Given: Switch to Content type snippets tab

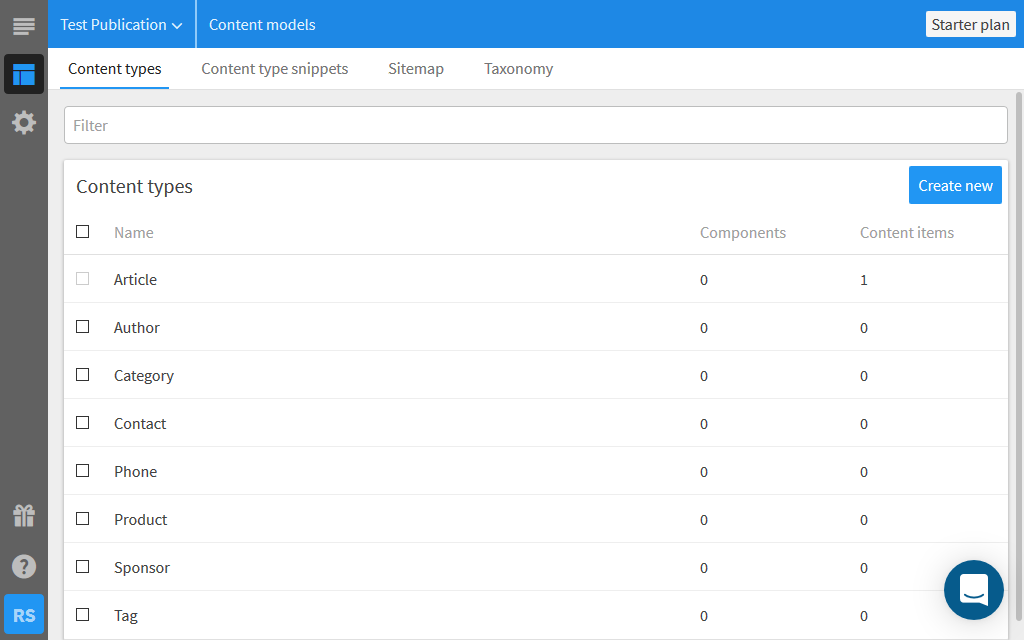Looking at the screenshot, I should (x=275, y=69).
